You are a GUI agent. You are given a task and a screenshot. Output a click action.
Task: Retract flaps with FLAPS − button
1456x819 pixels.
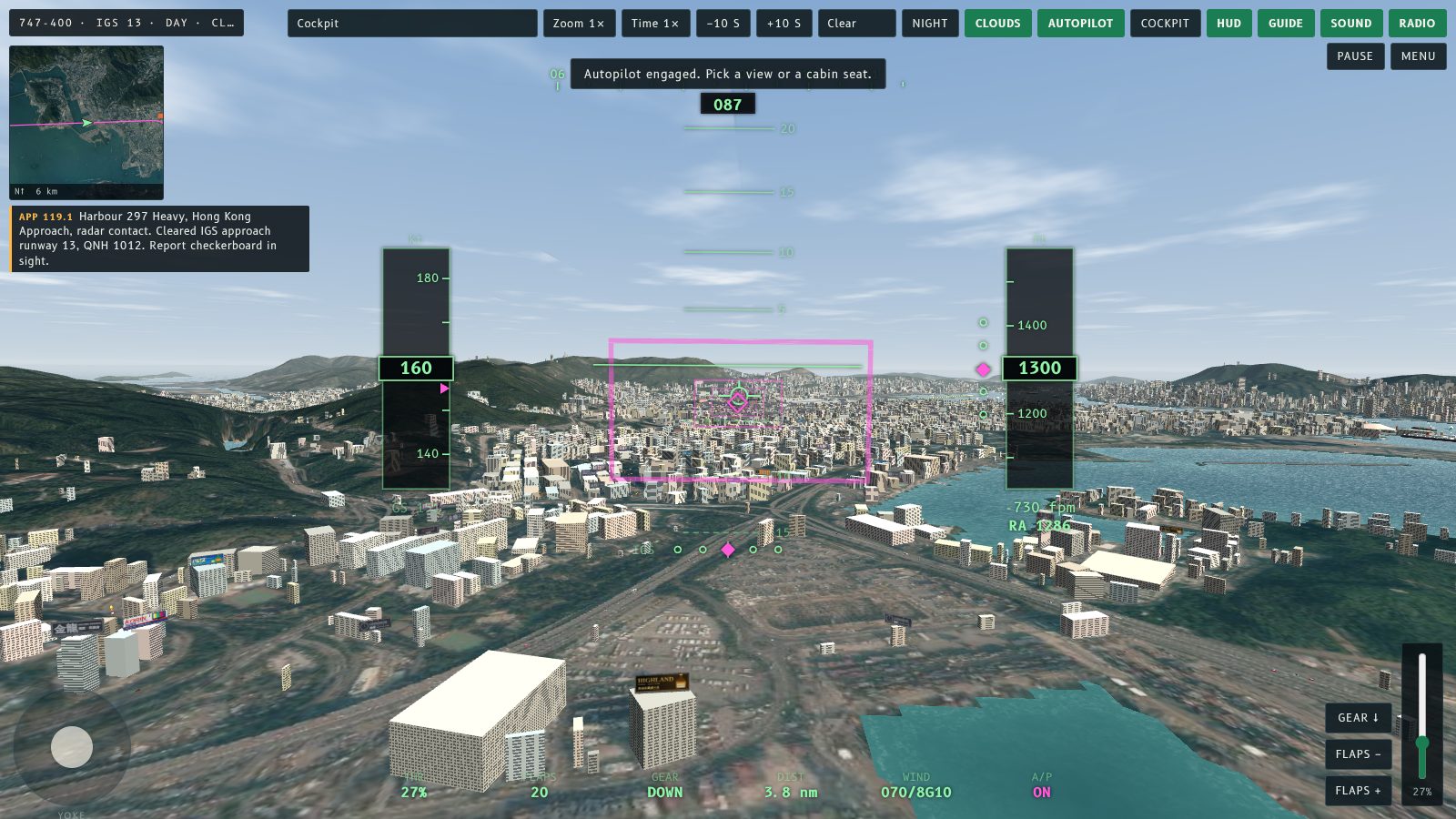pyautogui.click(x=1358, y=754)
